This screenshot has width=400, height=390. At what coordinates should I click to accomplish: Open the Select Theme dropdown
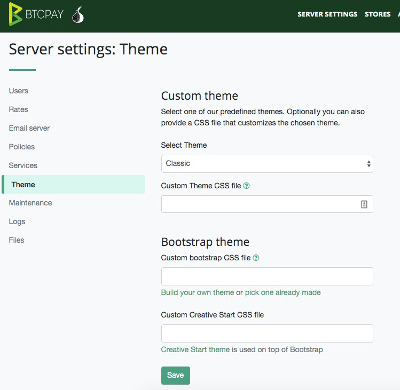(267, 164)
